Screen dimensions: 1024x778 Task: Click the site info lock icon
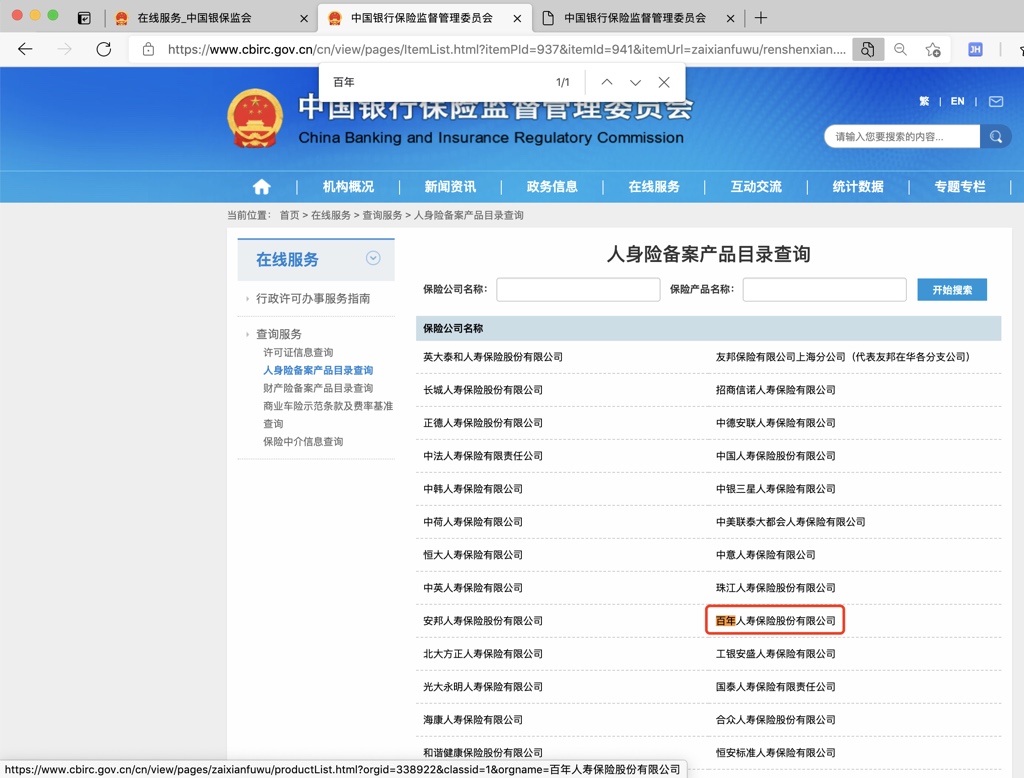point(148,49)
